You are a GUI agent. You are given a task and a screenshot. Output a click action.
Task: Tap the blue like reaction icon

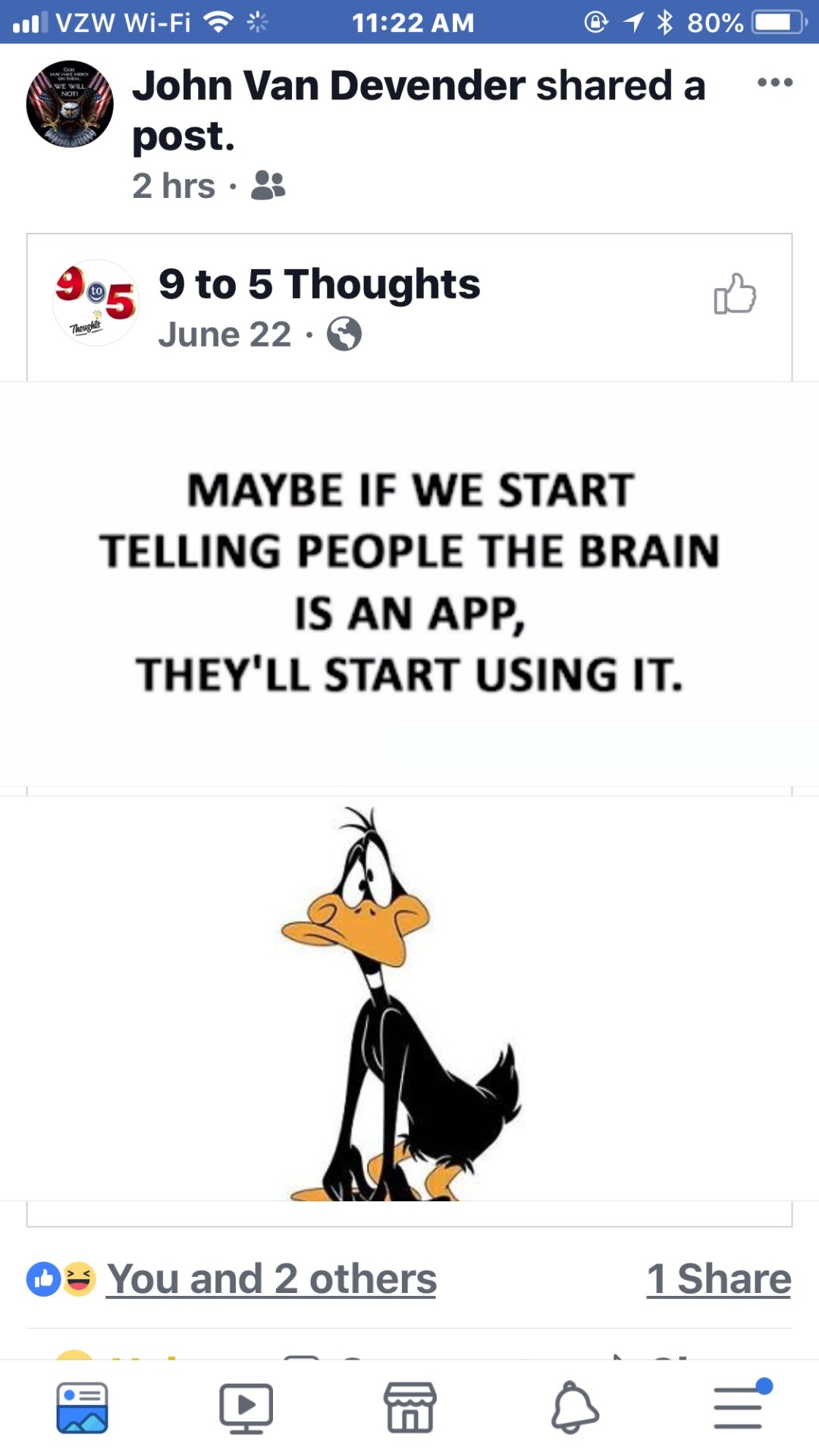[43, 1279]
